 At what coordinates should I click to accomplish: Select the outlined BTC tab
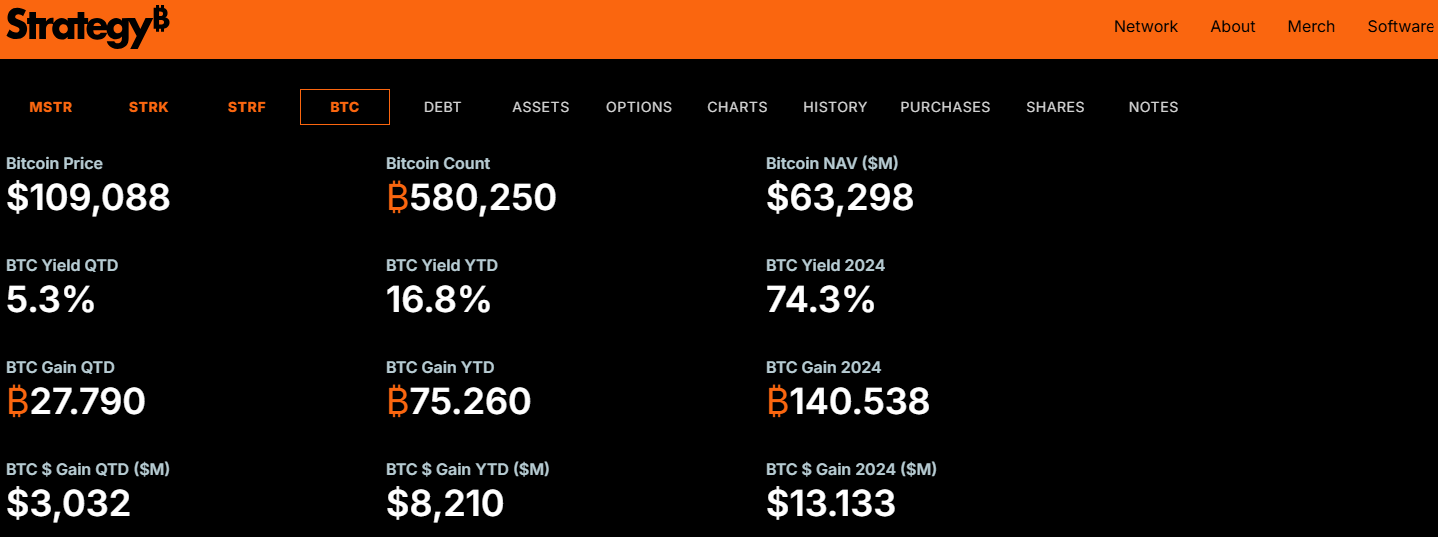click(345, 107)
